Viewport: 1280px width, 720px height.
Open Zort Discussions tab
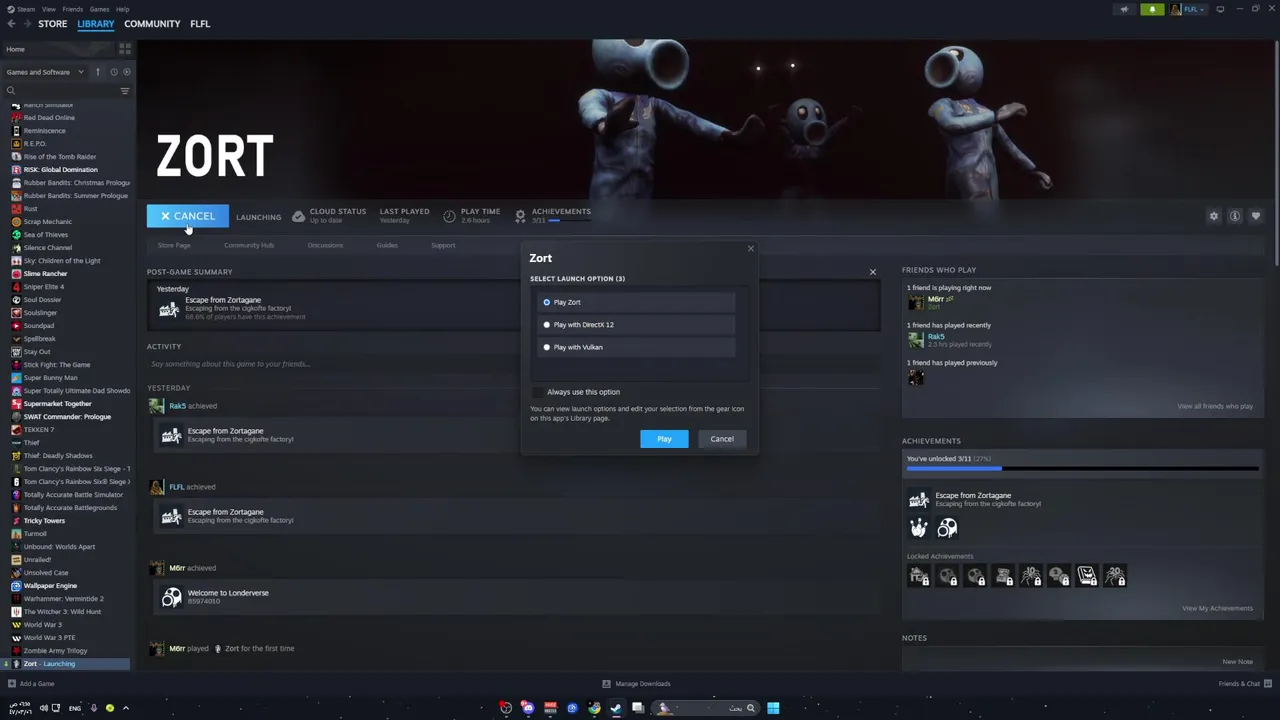click(x=325, y=245)
